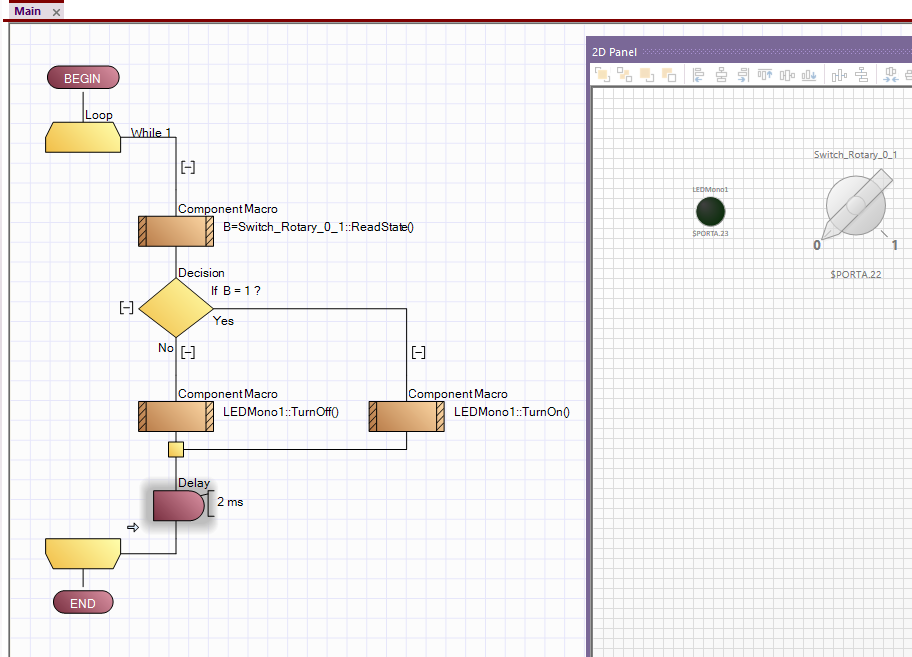Click rotary switch position 1 marker
912x657 pixels.
pyautogui.click(x=895, y=245)
